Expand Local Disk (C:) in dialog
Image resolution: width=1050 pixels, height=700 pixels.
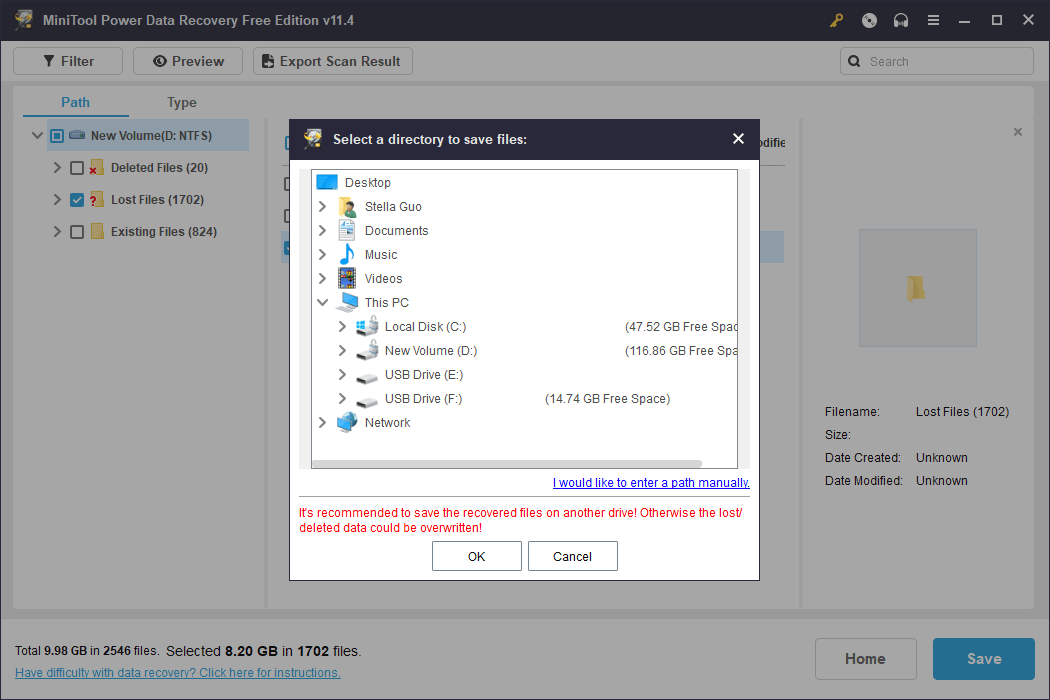tap(342, 326)
